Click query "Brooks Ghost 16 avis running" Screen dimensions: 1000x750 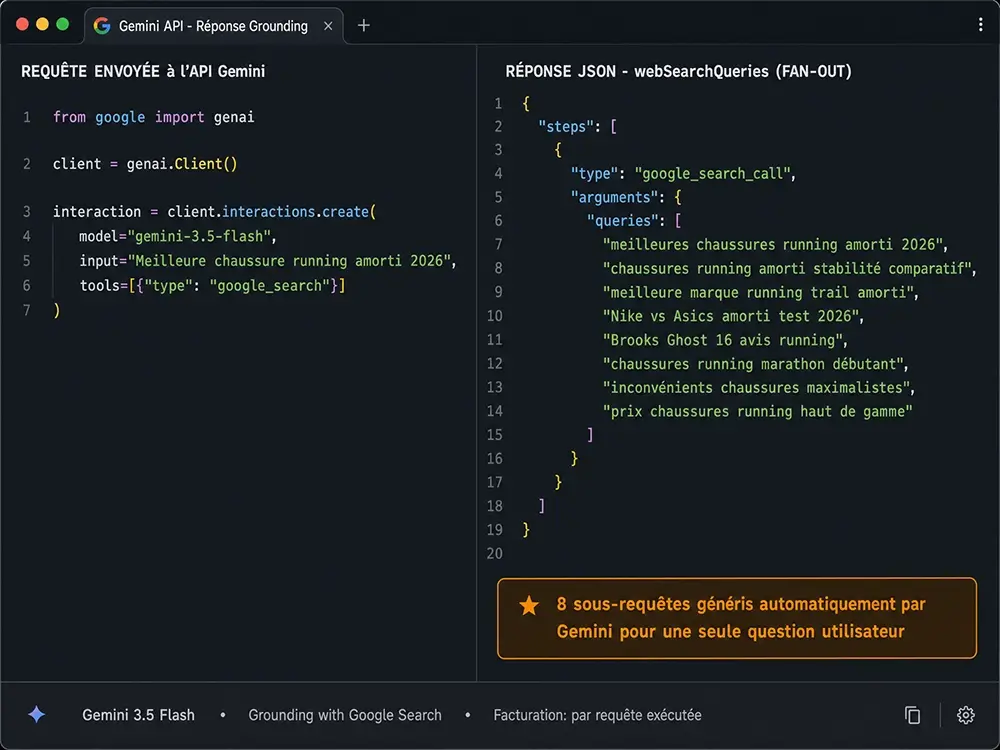(725, 340)
